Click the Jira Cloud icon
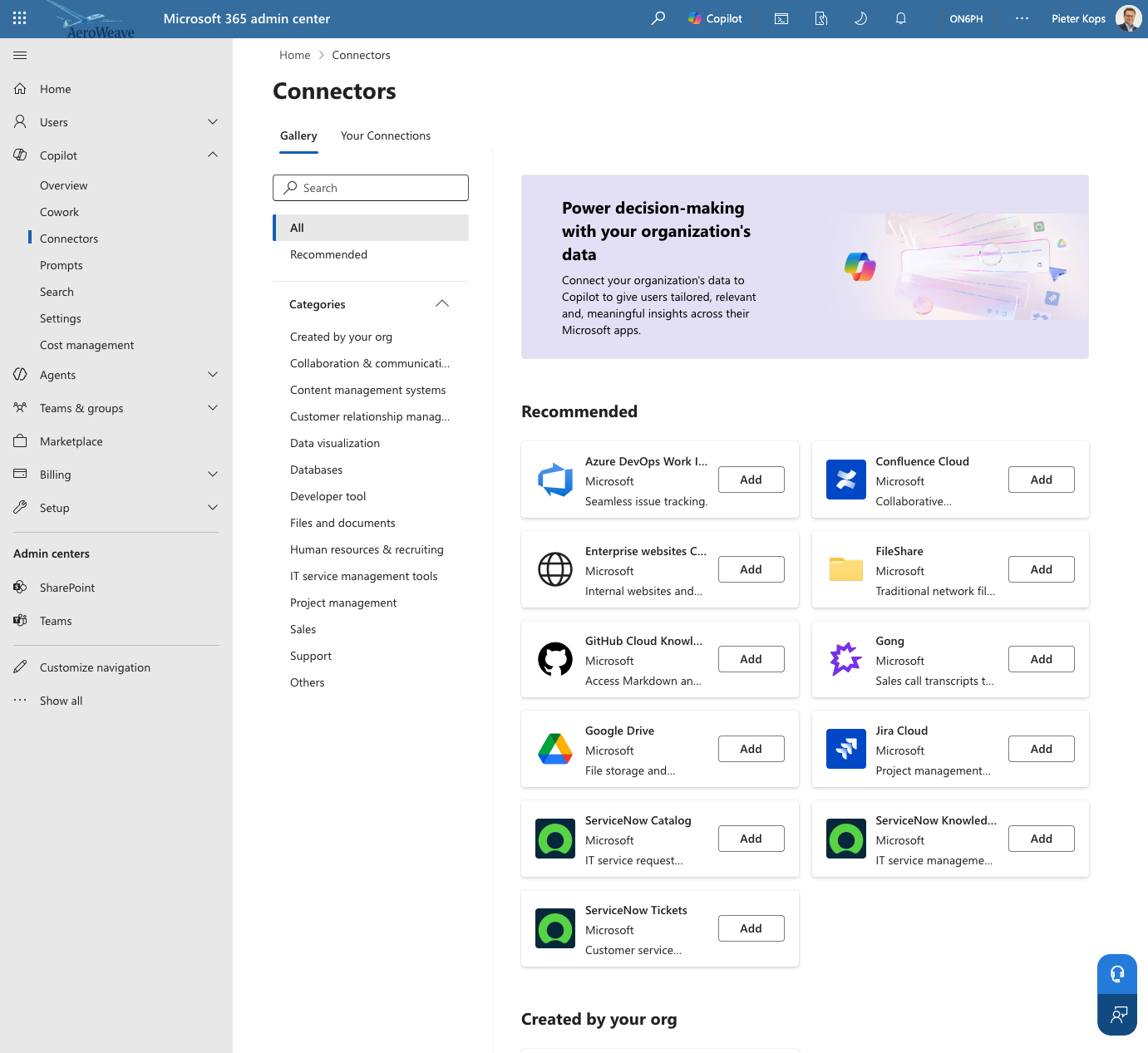 846,749
